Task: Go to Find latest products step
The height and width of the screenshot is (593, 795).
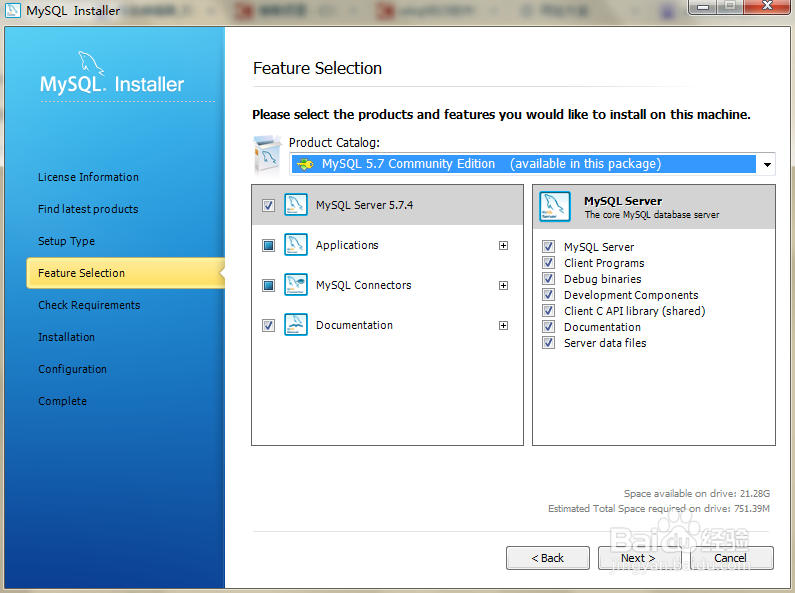Action: tap(88, 209)
